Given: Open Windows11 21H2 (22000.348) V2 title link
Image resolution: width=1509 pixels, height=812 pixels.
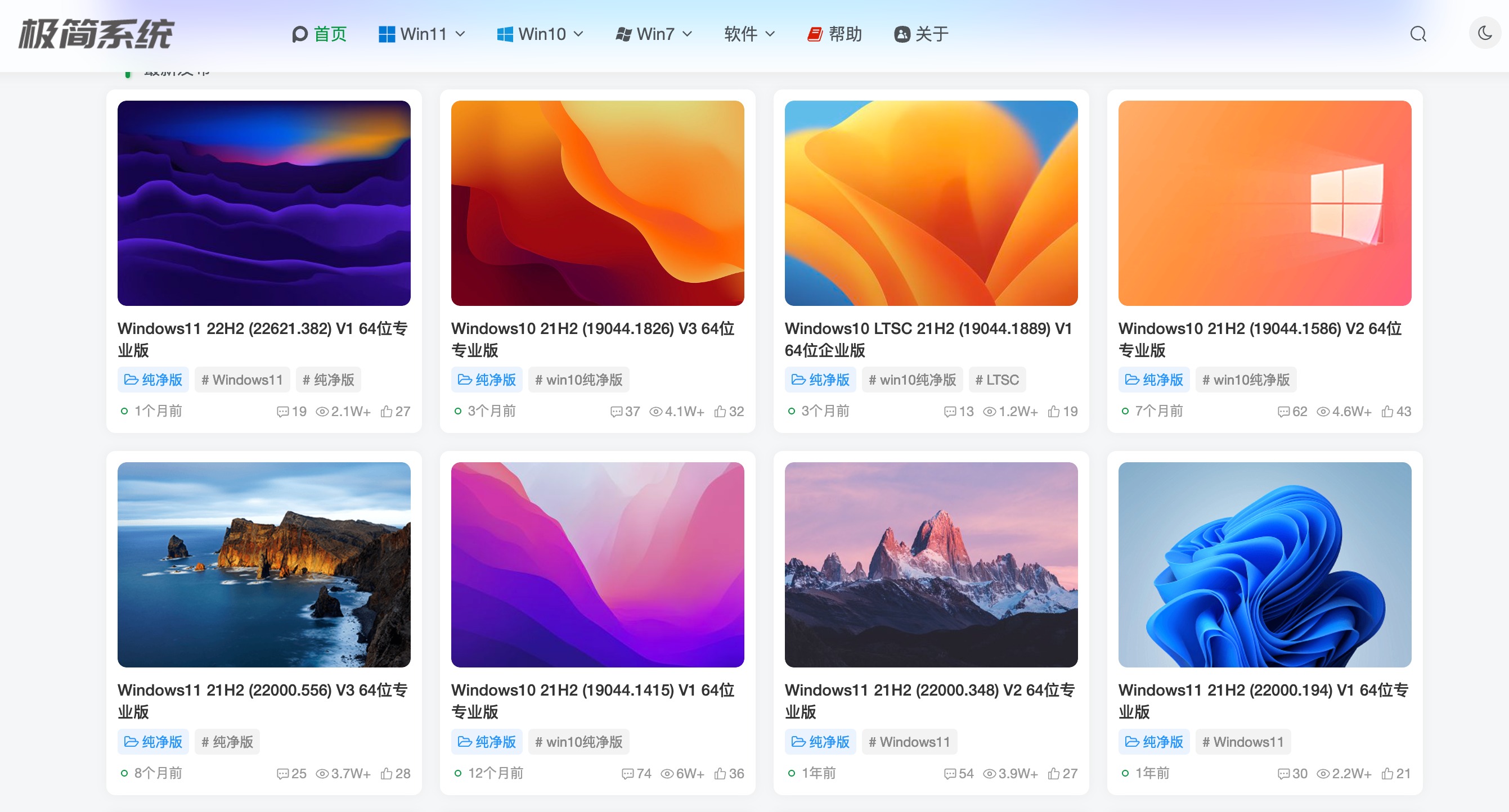Looking at the screenshot, I should click(x=929, y=701).
